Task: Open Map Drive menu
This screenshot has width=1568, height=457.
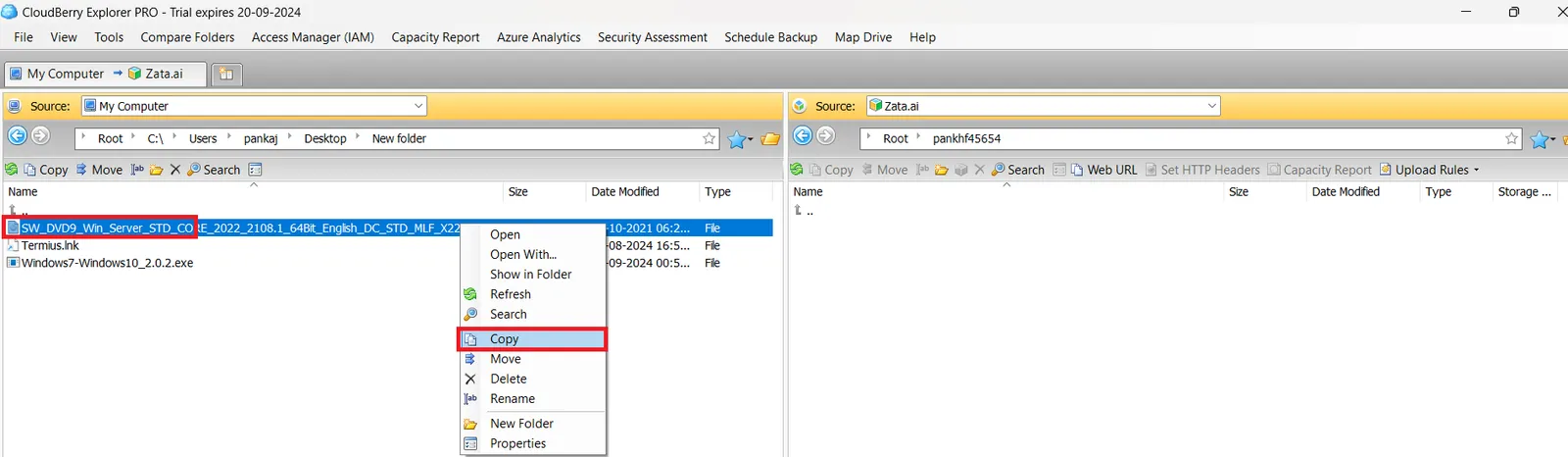Action: coord(863,37)
